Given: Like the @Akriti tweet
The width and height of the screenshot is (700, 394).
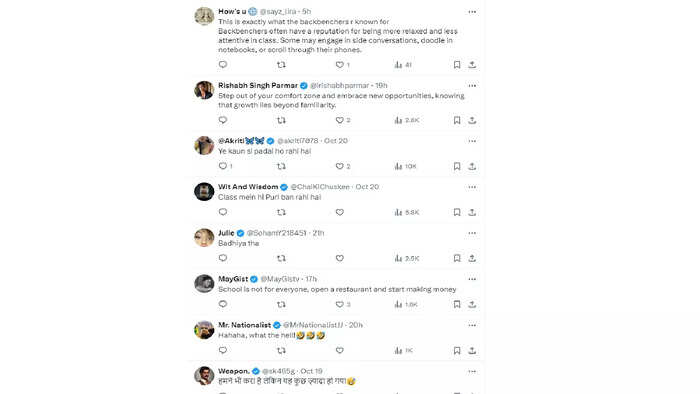Looking at the screenshot, I should (340, 166).
